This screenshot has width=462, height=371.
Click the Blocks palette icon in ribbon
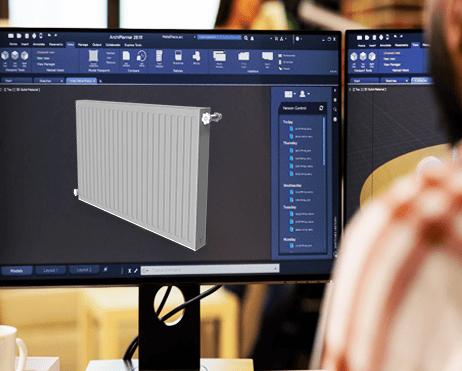pyautogui.click(x=196, y=56)
